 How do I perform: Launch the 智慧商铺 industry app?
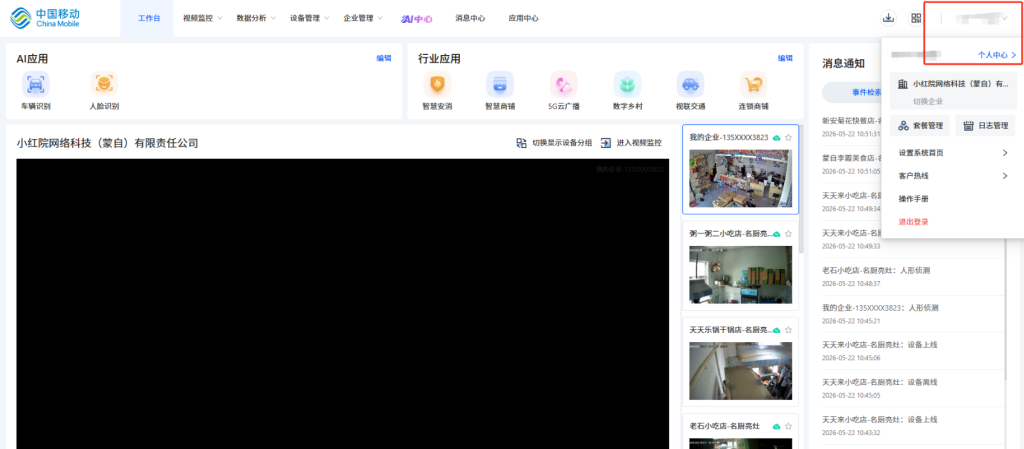500,84
